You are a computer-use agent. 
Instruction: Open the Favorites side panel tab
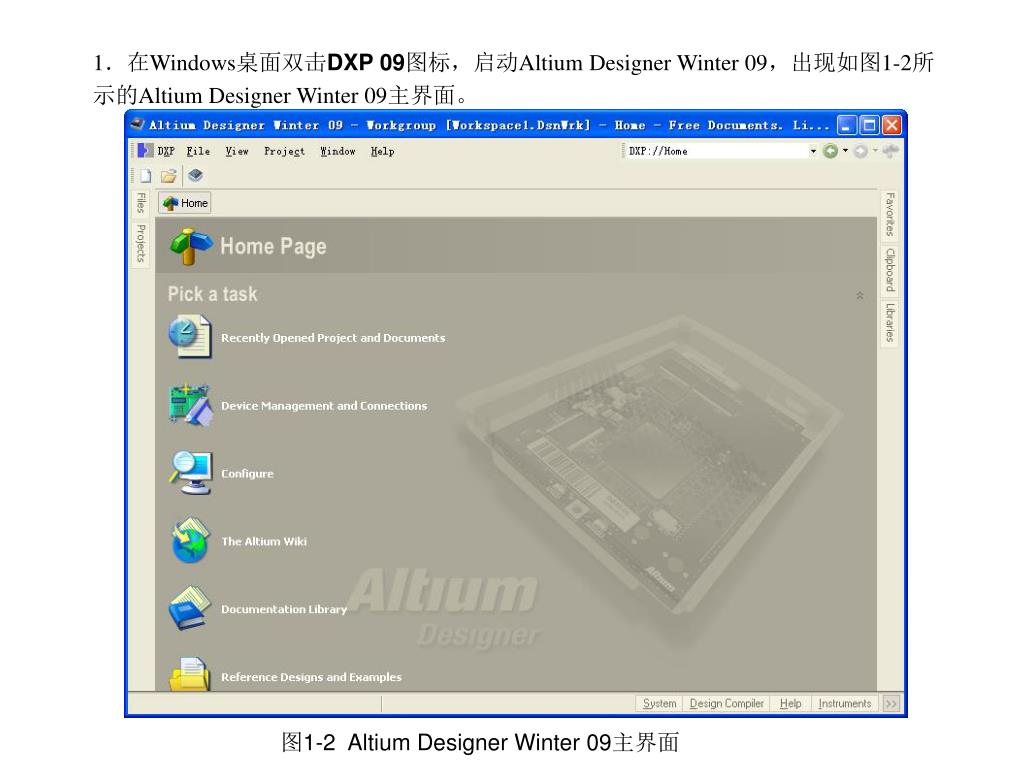click(x=889, y=215)
